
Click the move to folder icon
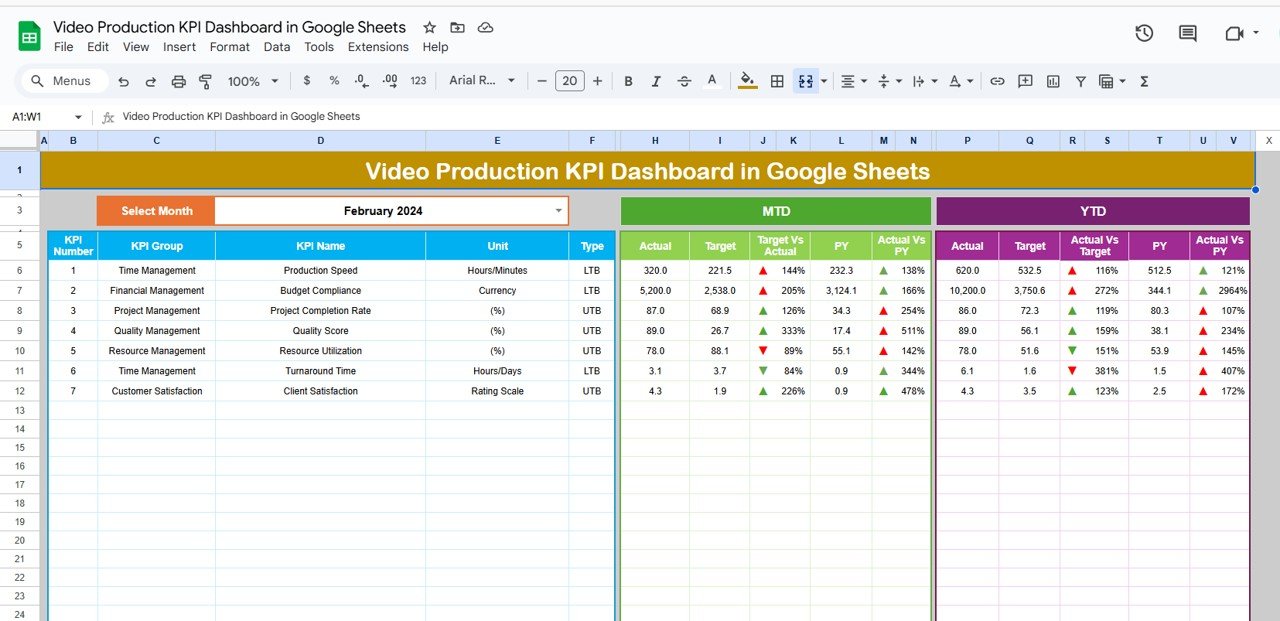[457, 27]
